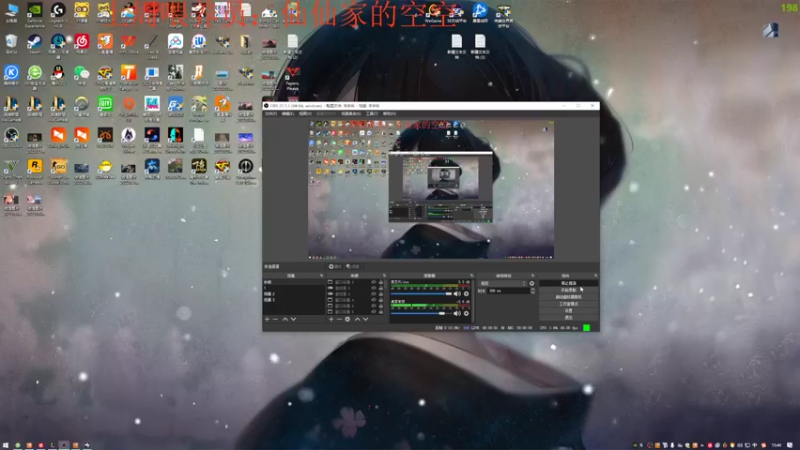Image resolution: width=800 pixels, height=450 pixels.
Task: Select the OBS Studio desktop shortcut
Action: click(11, 137)
